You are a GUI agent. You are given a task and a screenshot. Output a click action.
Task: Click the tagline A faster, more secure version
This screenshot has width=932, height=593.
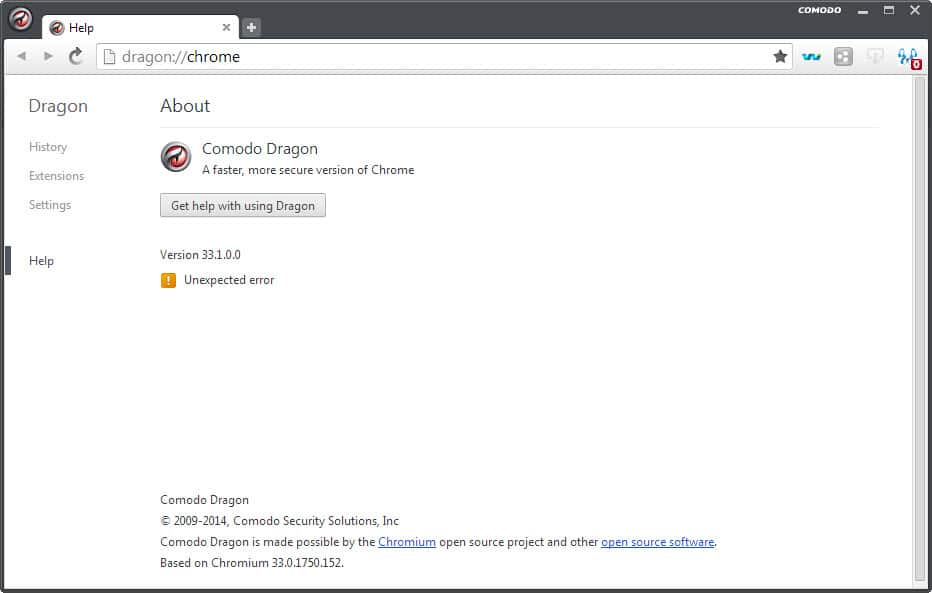point(308,170)
